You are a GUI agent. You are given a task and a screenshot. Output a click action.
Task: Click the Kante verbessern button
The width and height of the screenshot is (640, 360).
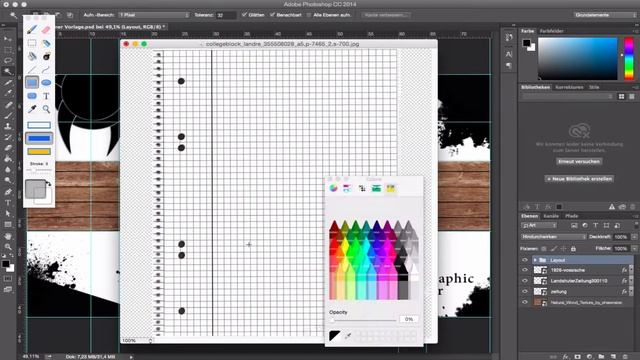coord(385,15)
